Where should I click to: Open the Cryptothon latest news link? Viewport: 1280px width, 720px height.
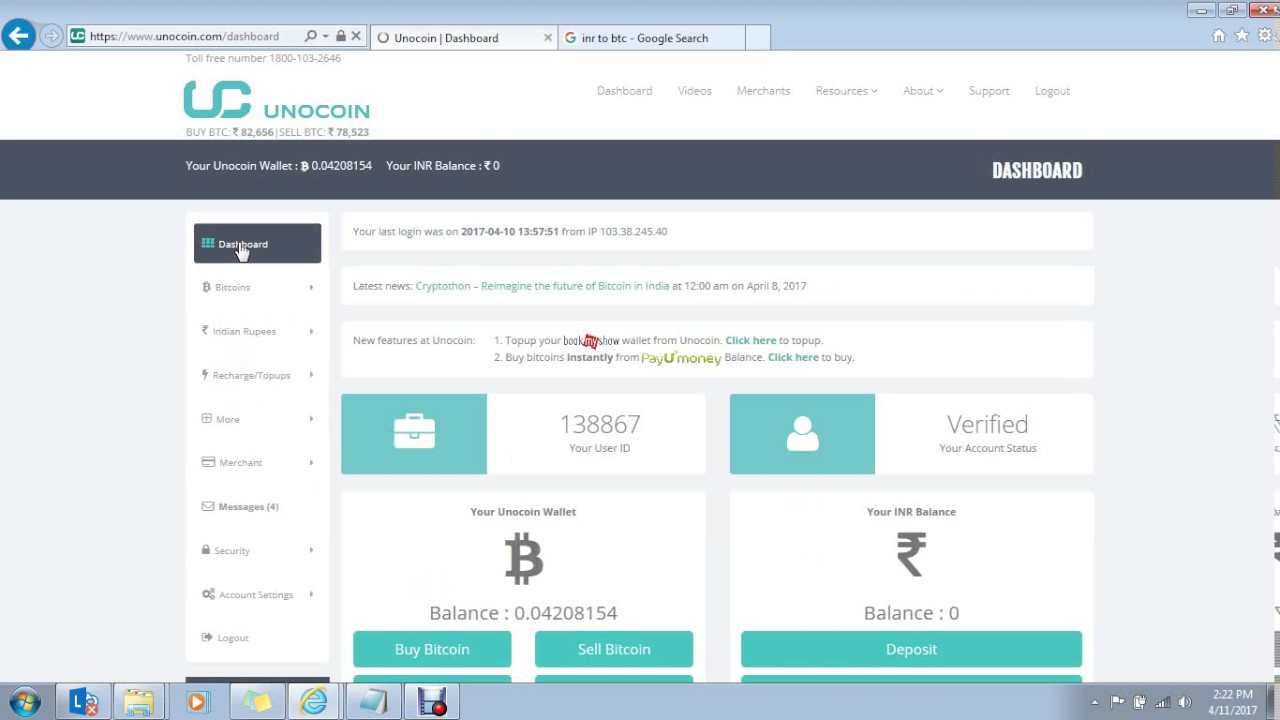(x=542, y=286)
